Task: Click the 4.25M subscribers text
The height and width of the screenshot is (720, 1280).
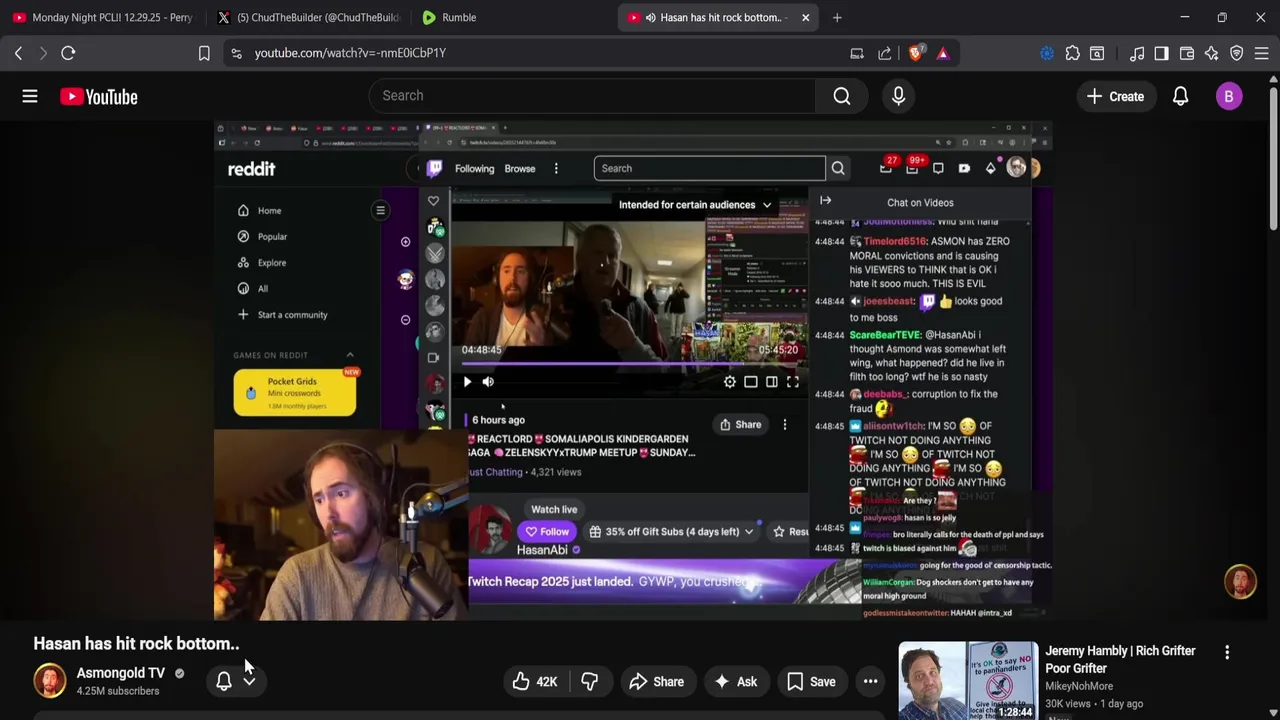Action: tap(118, 691)
